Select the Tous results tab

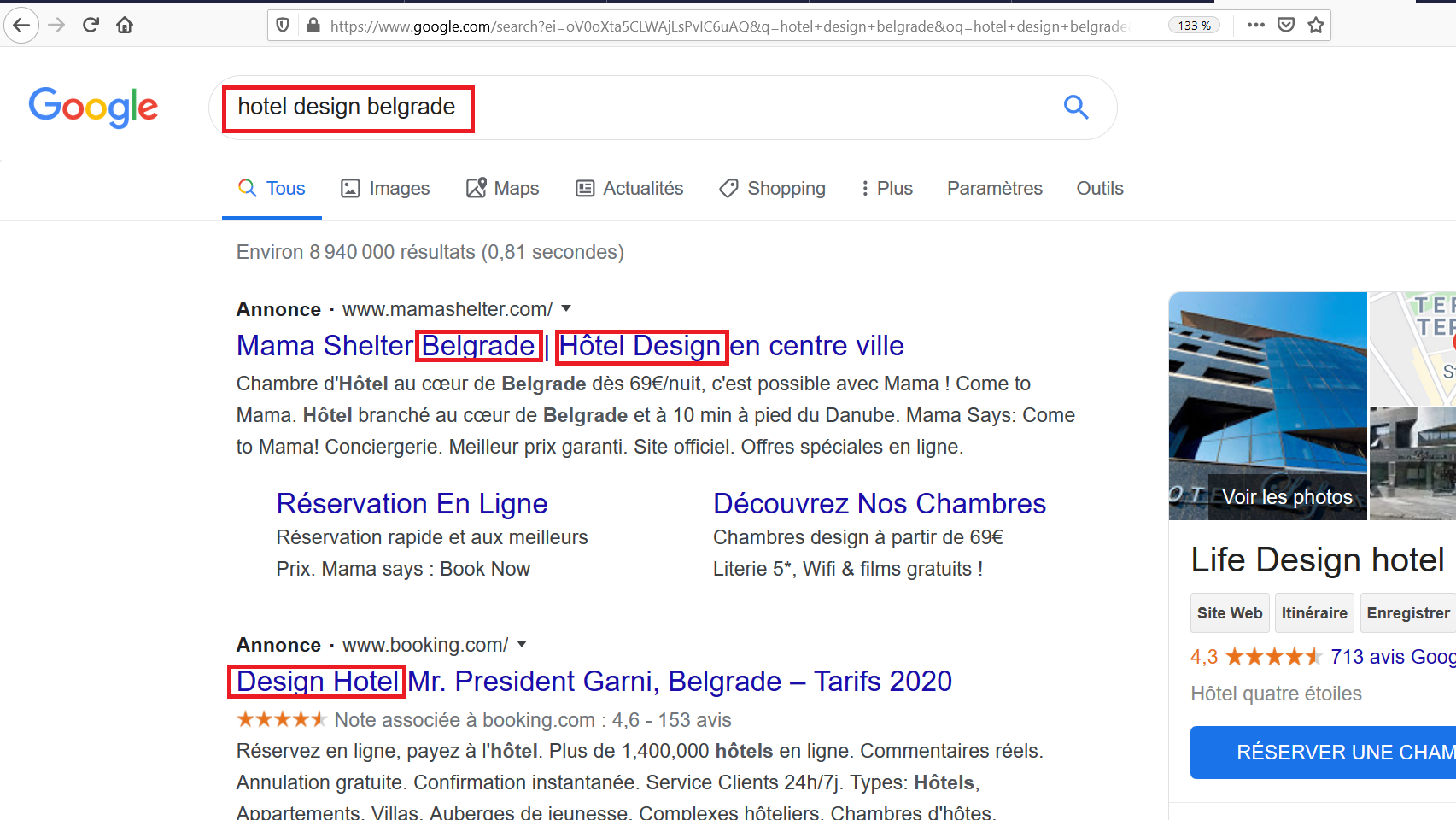tap(272, 189)
